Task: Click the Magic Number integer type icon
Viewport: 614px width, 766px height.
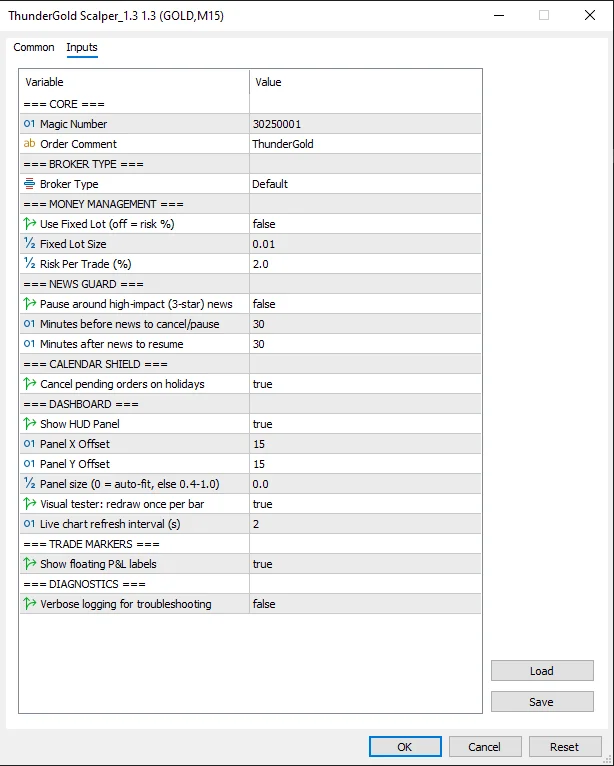Action: [x=29, y=124]
